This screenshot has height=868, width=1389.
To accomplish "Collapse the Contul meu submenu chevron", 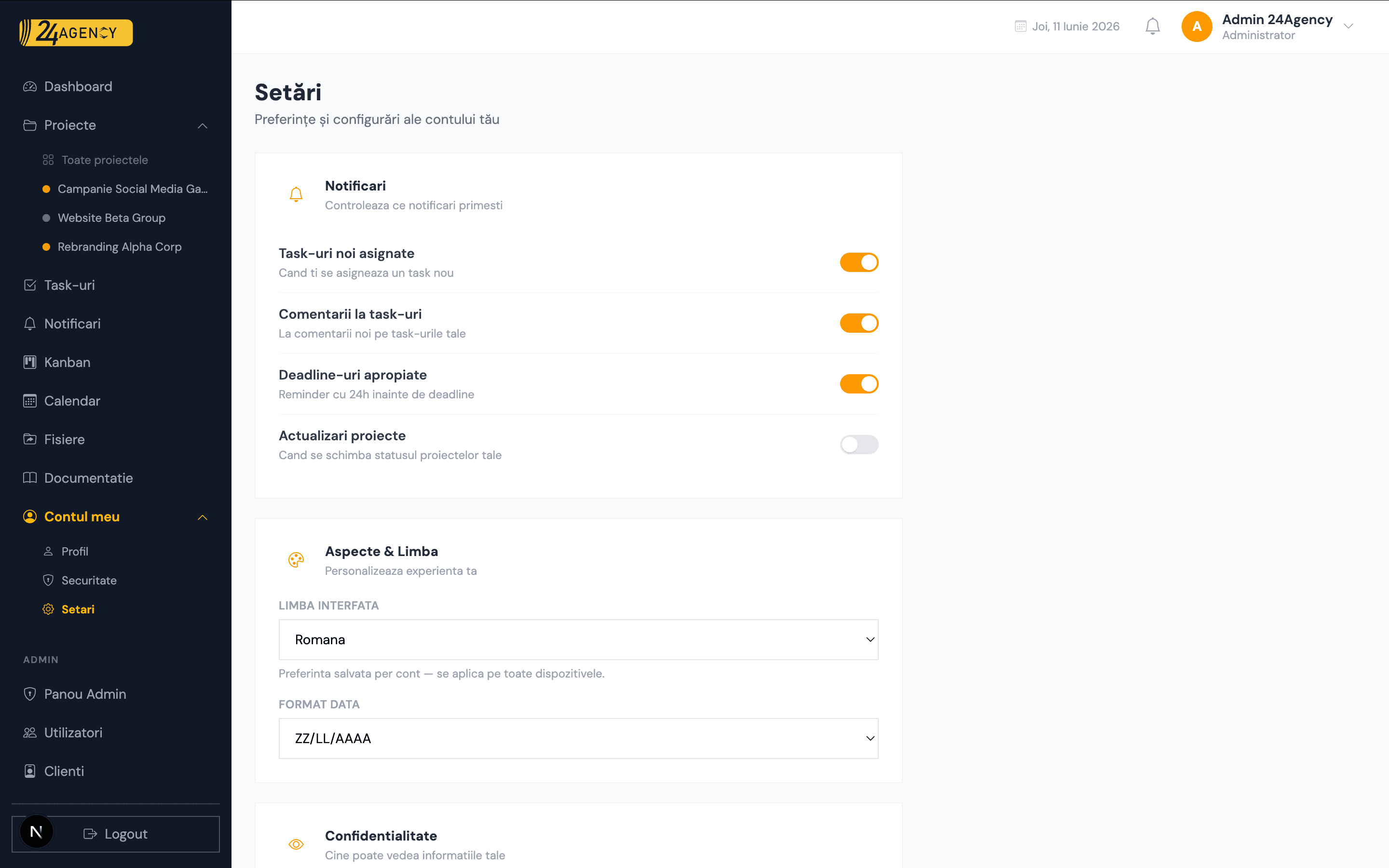I will (x=203, y=517).
